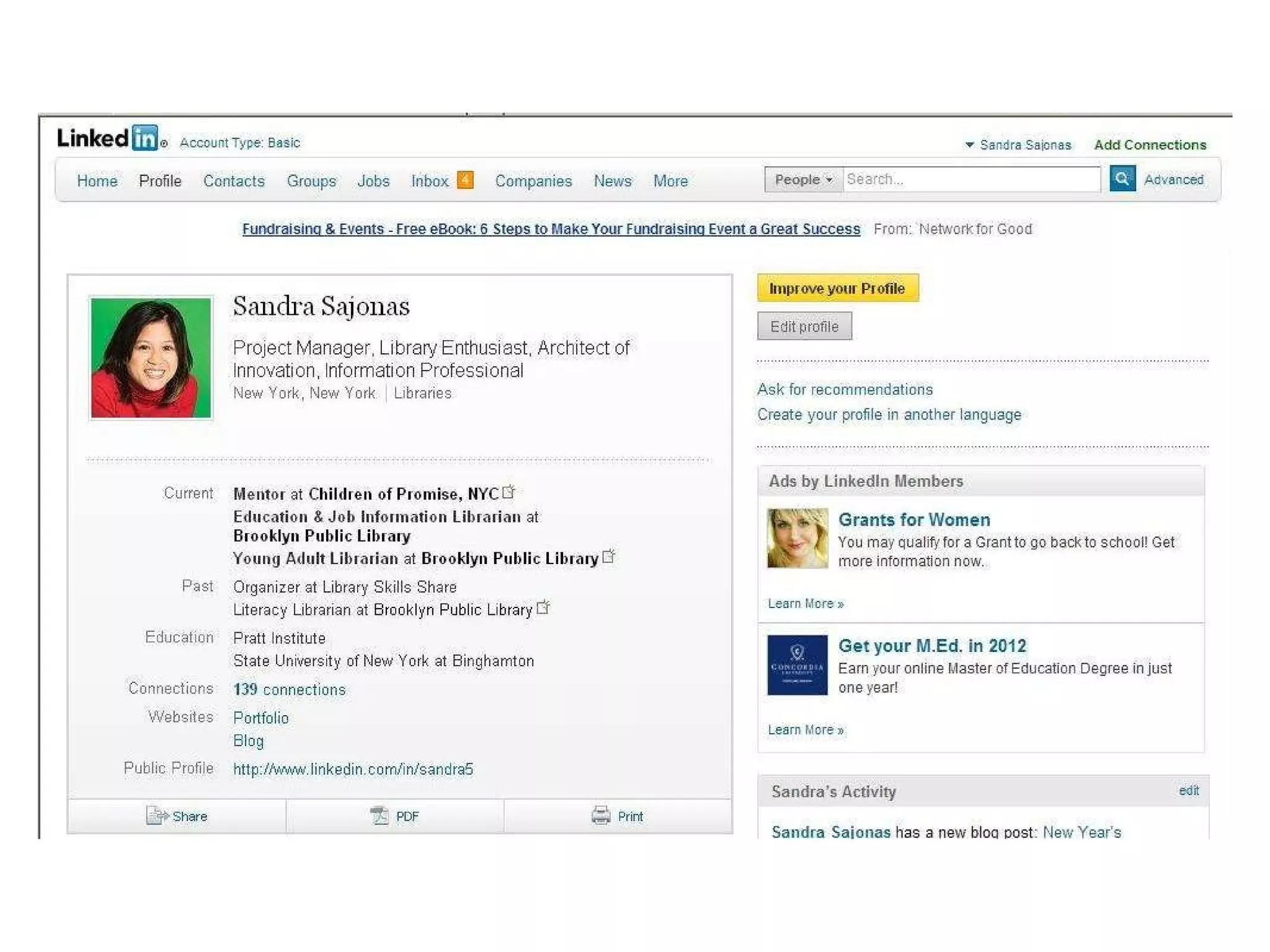Click Sandra's profile photo thumbnail
This screenshot has height=952, width=1270.
[x=151, y=358]
